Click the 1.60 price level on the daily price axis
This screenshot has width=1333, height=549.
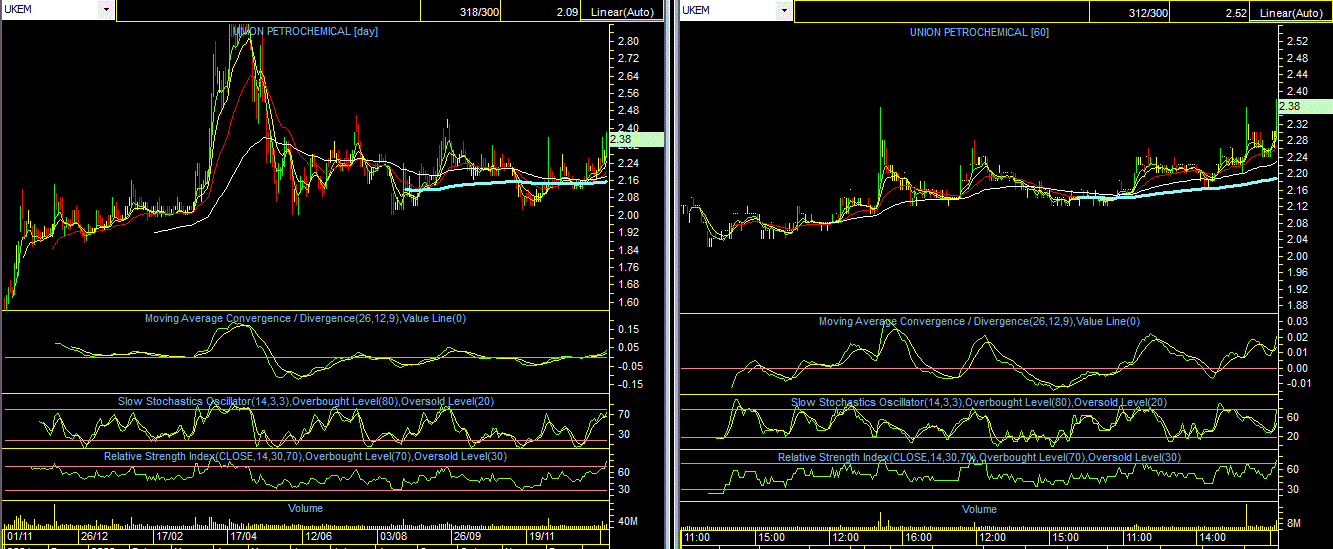629,302
